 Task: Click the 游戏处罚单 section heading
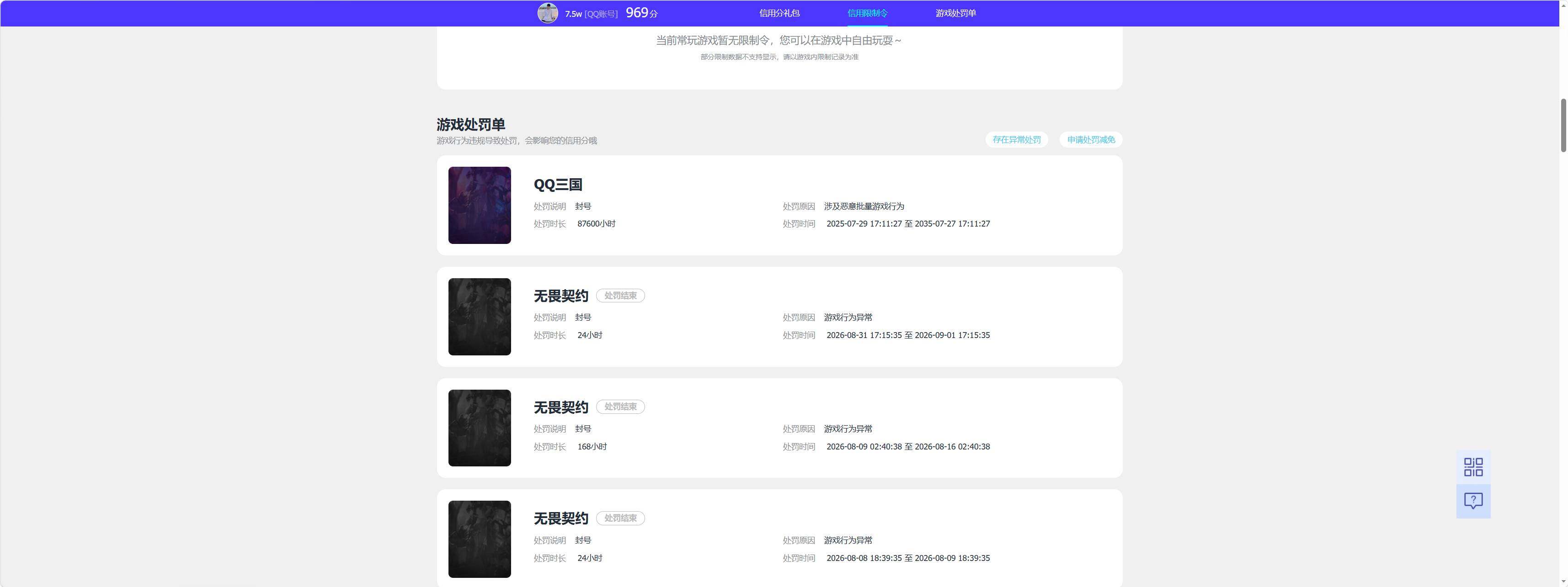coord(470,125)
